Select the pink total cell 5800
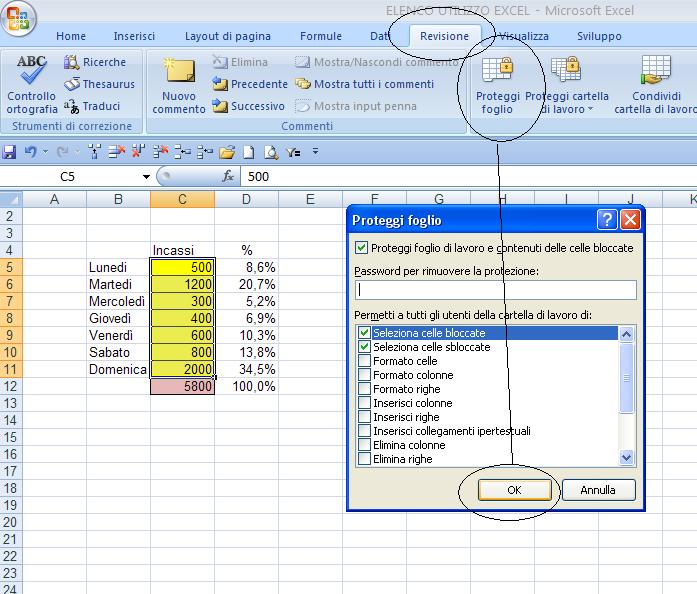The width and height of the screenshot is (697, 594). (x=182, y=386)
